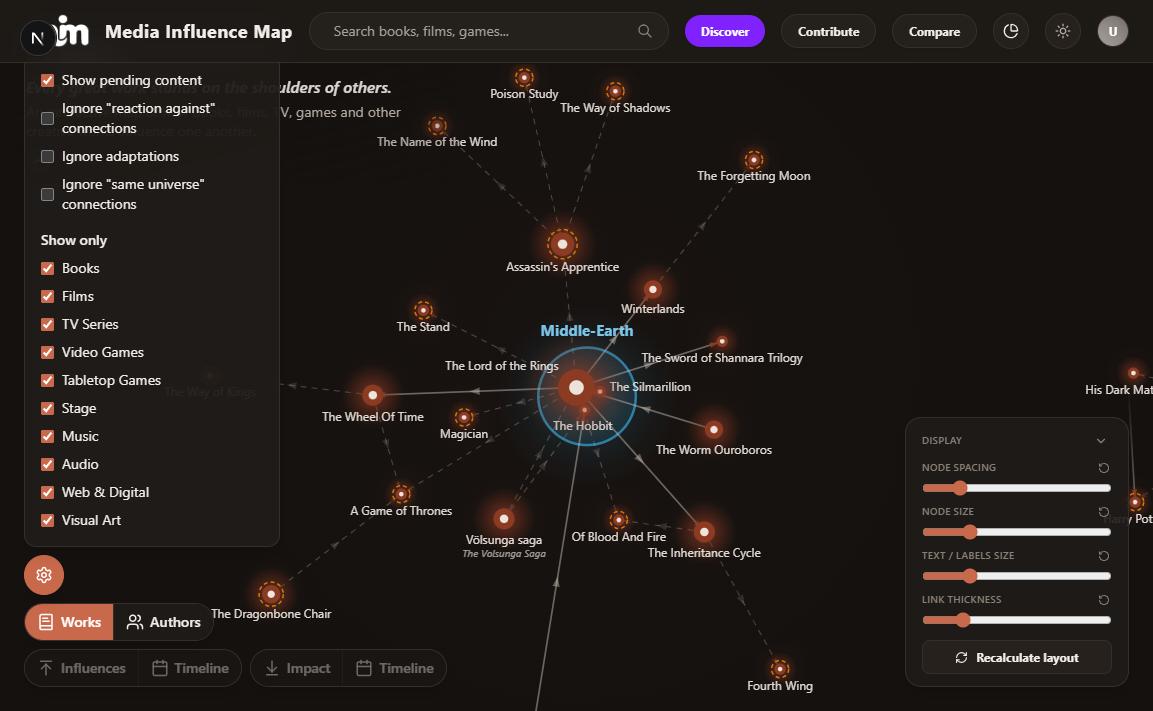
Task: Select the Poison Study node
Action: (x=524, y=77)
